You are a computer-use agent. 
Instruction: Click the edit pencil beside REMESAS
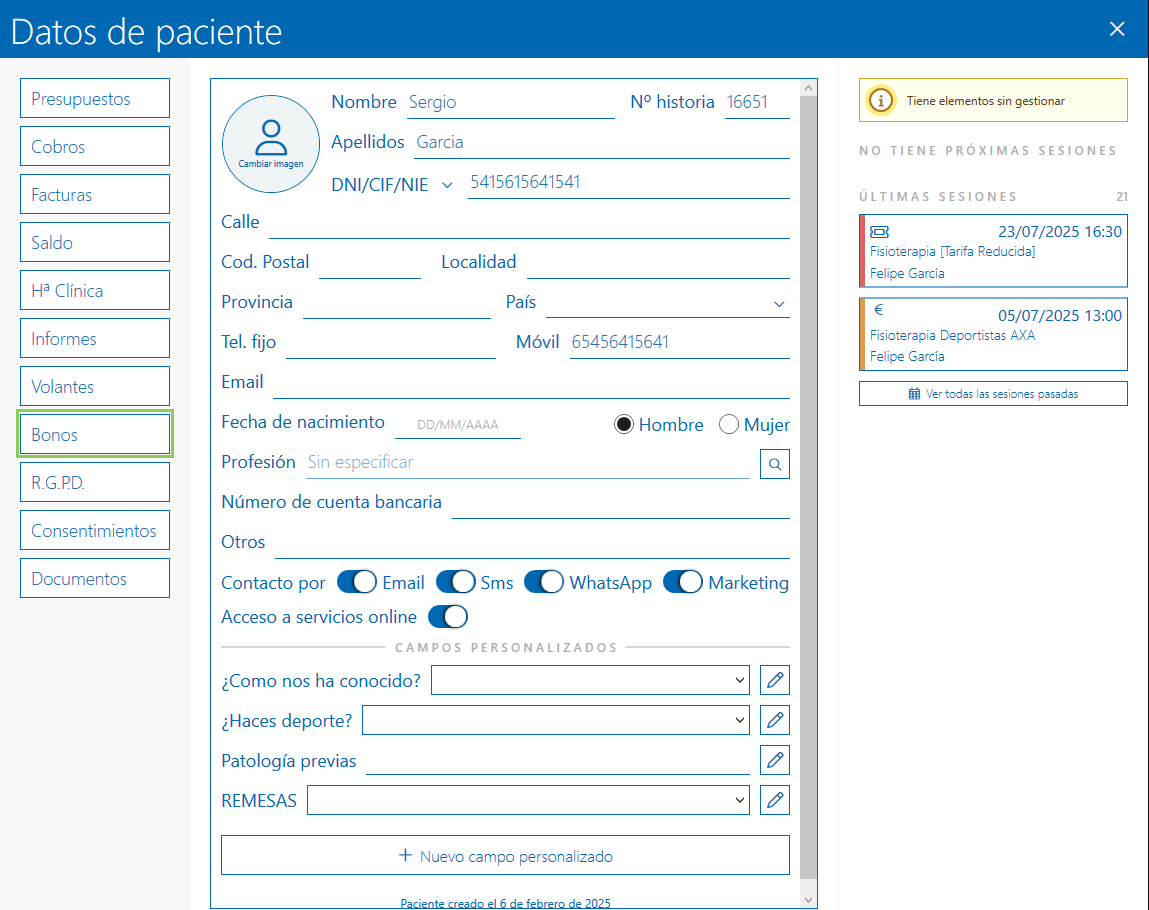click(x=774, y=800)
